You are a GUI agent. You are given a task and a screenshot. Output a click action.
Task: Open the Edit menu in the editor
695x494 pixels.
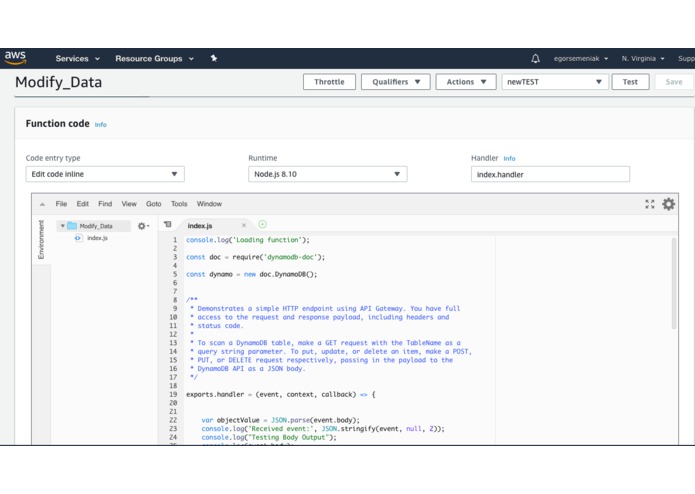point(82,204)
